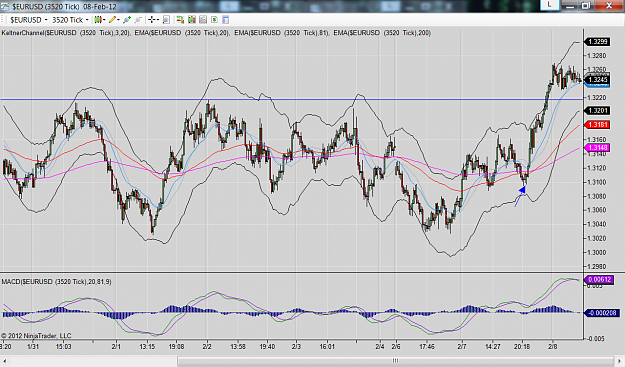Select the crosshair cursor tool

(153, 20)
